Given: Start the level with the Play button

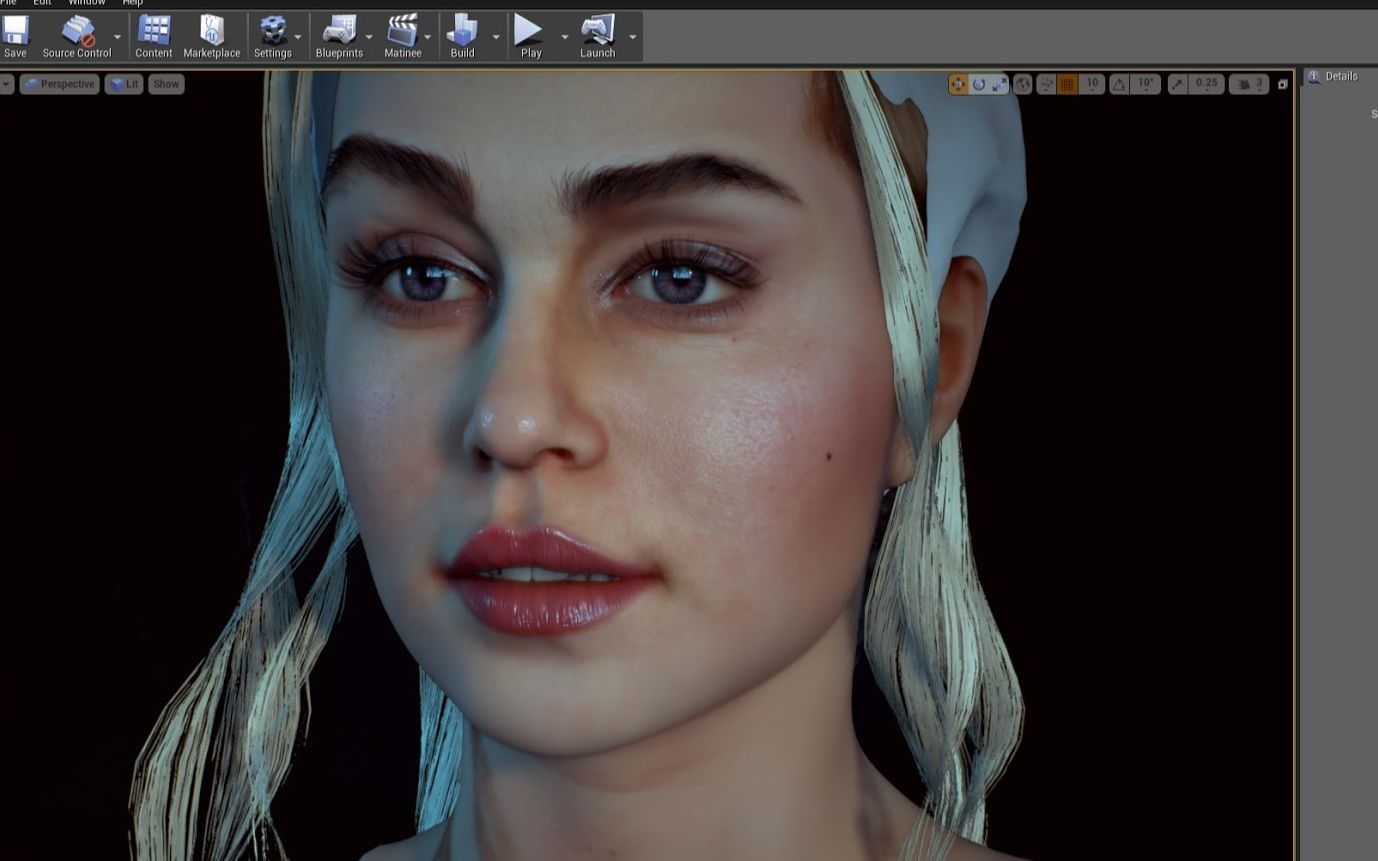Looking at the screenshot, I should click(x=530, y=37).
